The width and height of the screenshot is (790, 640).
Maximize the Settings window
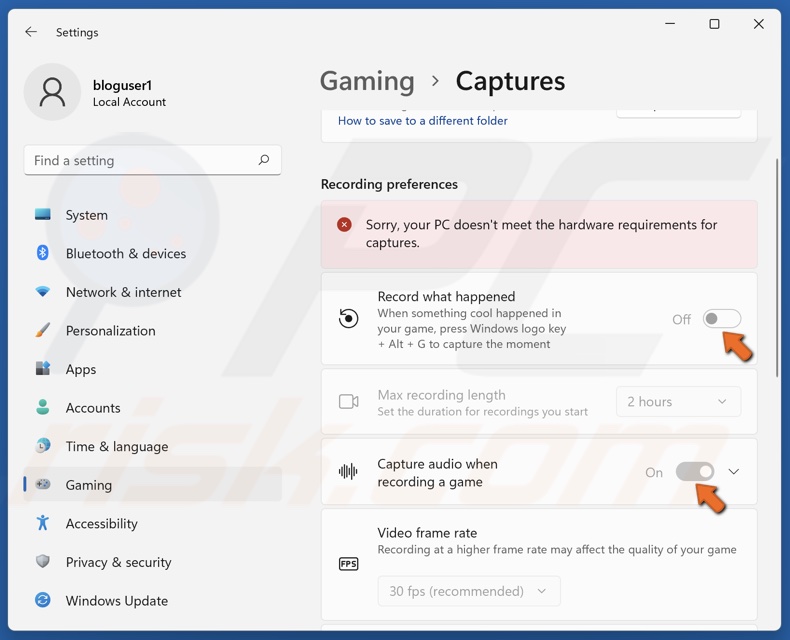pyautogui.click(x=714, y=24)
